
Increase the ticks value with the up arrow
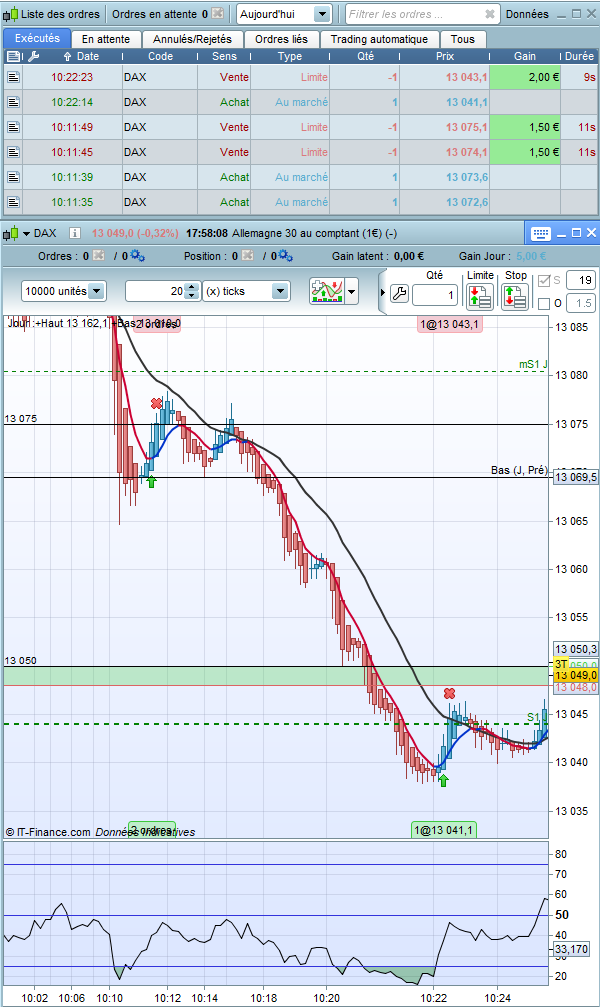click(x=191, y=286)
